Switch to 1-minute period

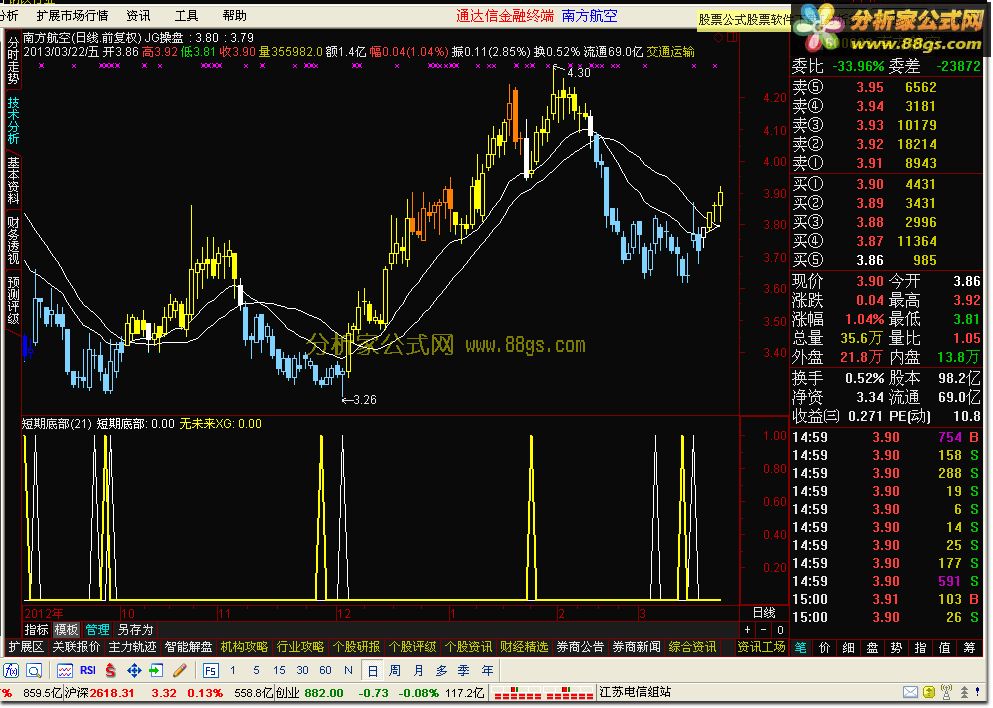[232, 670]
